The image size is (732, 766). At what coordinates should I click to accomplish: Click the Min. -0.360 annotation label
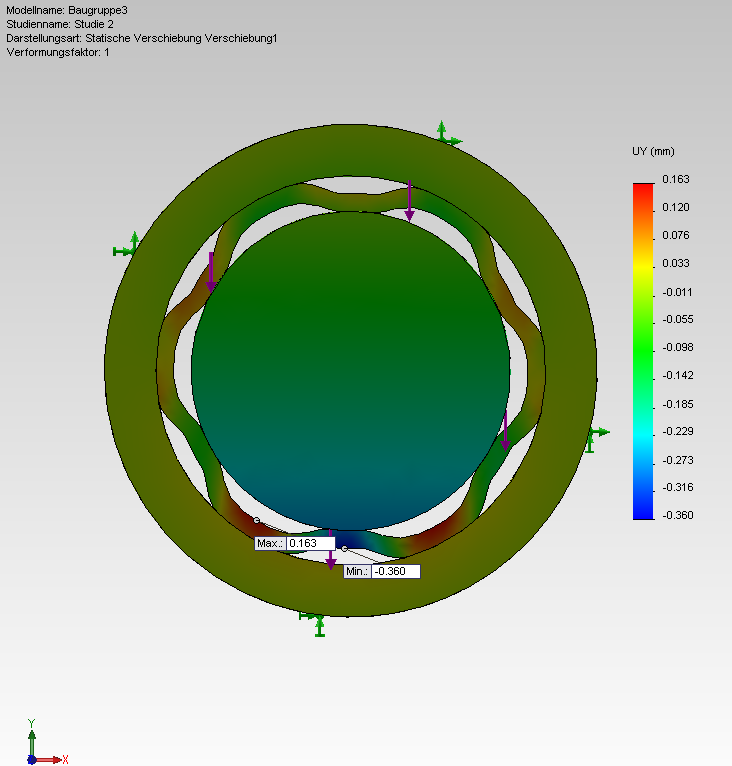[382, 571]
